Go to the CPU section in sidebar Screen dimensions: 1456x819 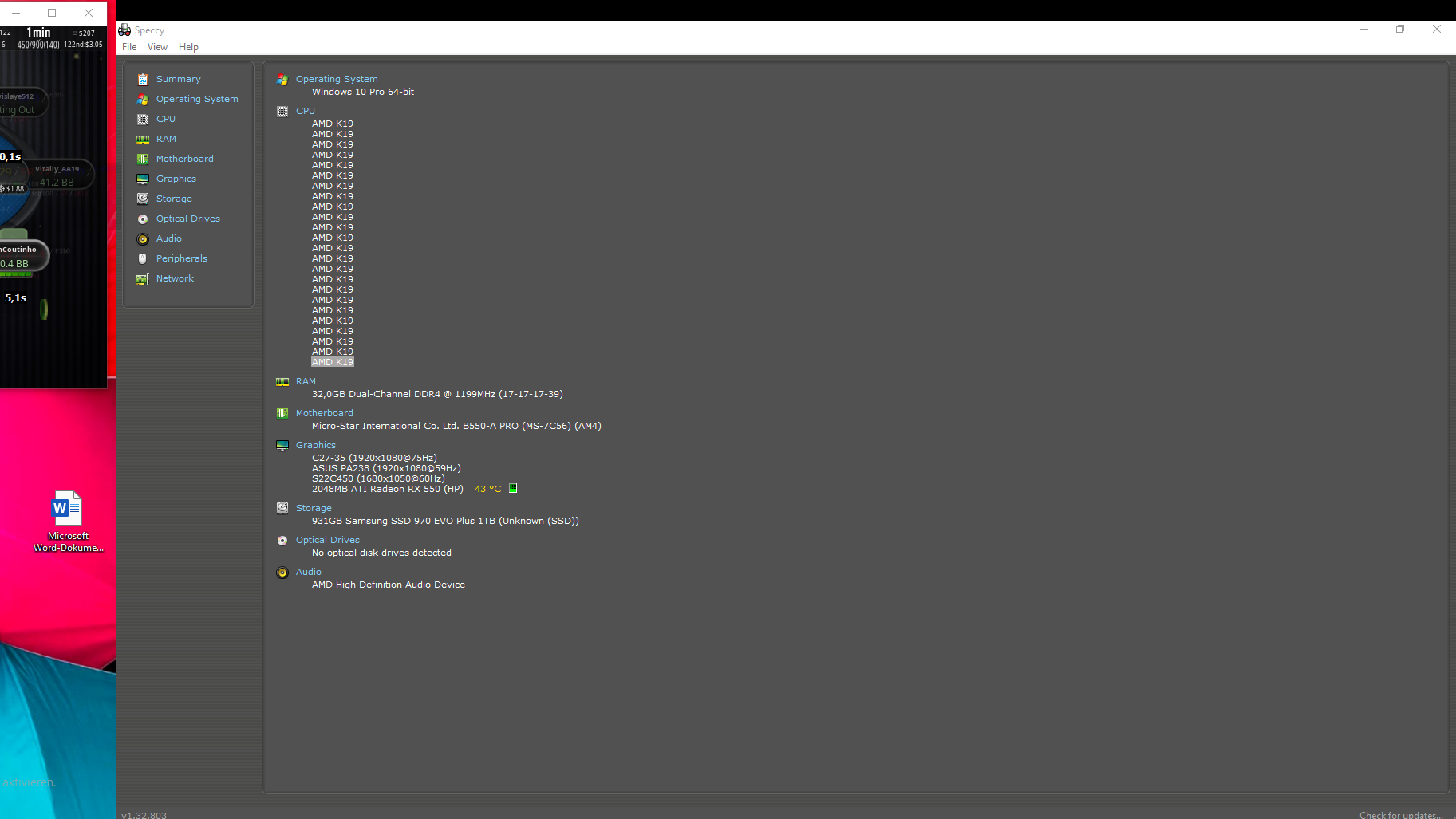(166, 119)
